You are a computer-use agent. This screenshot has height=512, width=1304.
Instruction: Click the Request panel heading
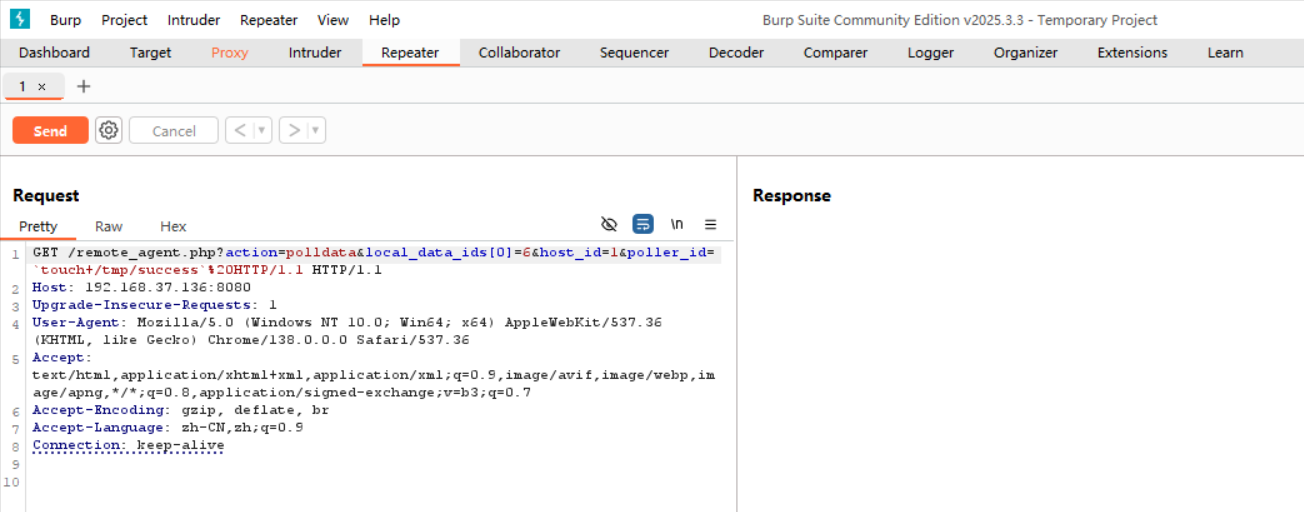point(46,196)
